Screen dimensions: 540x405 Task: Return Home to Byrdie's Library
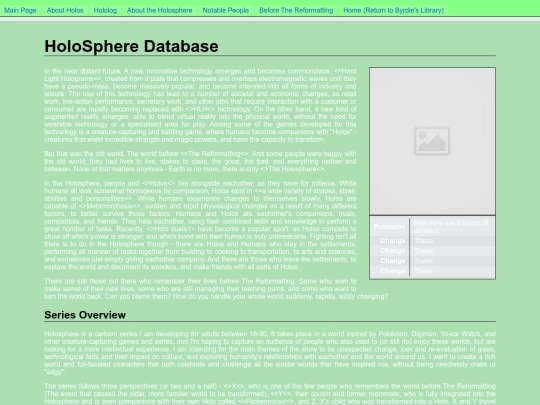coord(393,10)
